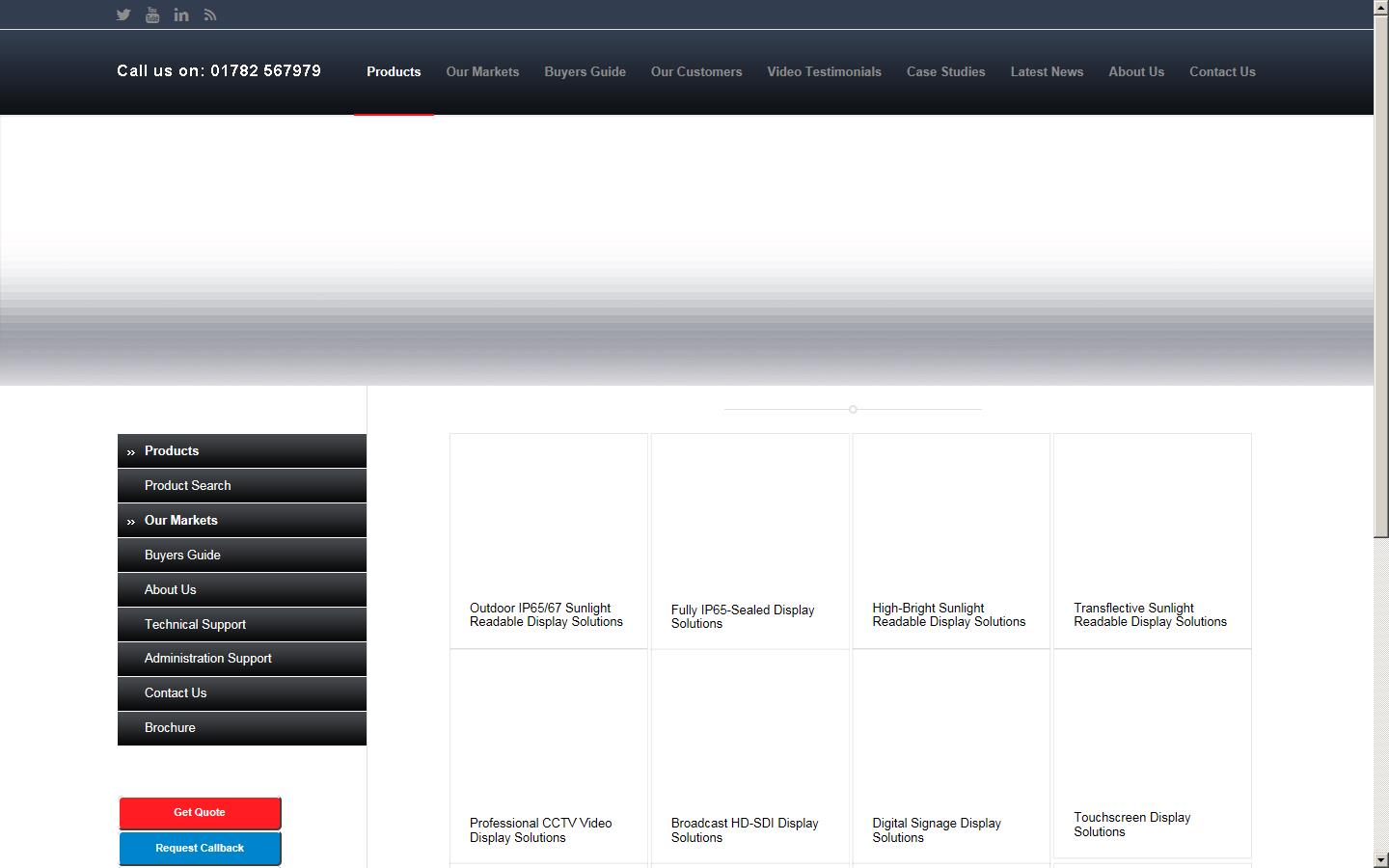Screen dimensions: 1389x868
Task: Open the YouTube social media icon
Action: (152, 14)
